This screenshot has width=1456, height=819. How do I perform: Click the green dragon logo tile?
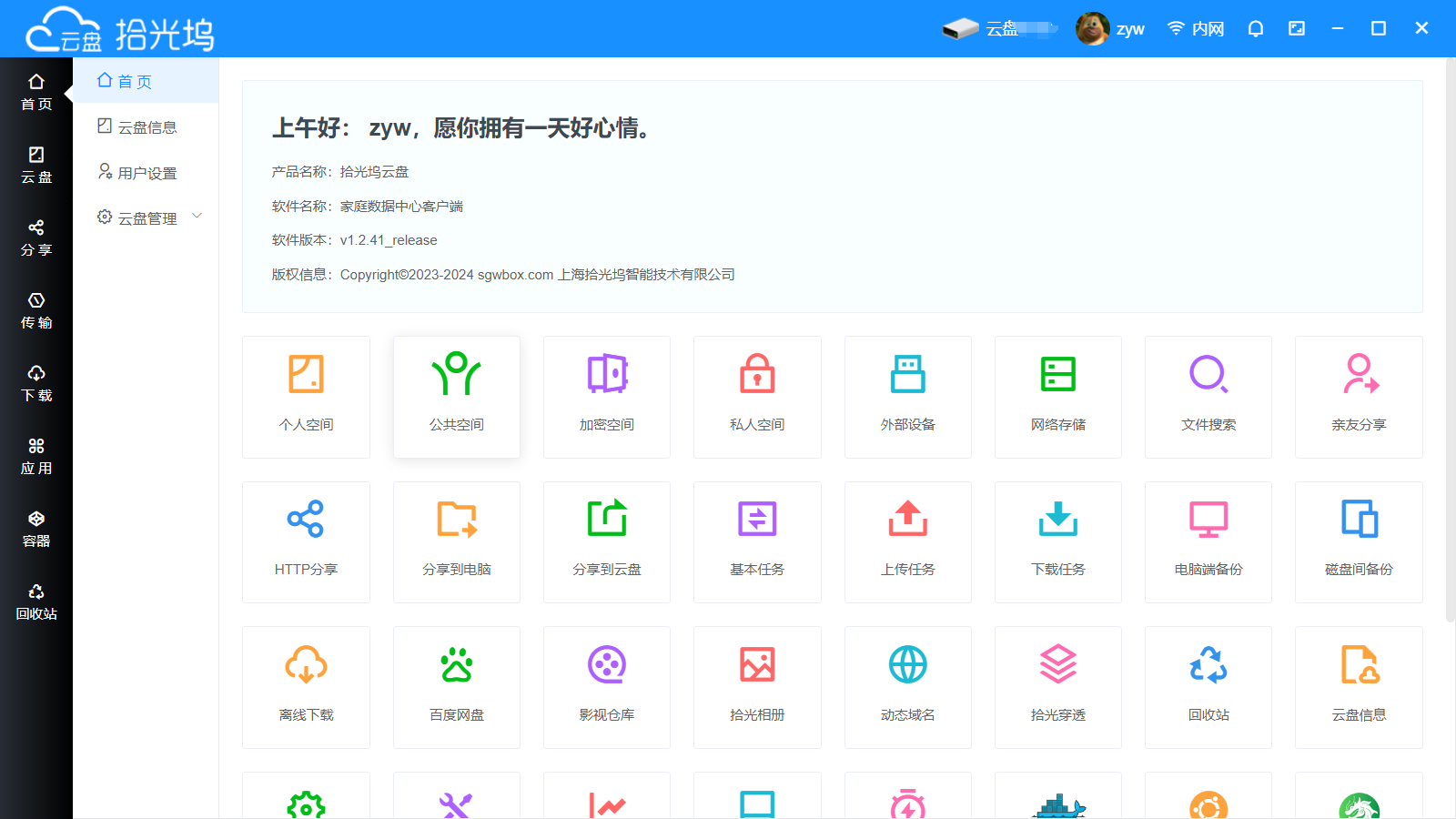pos(1359,796)
